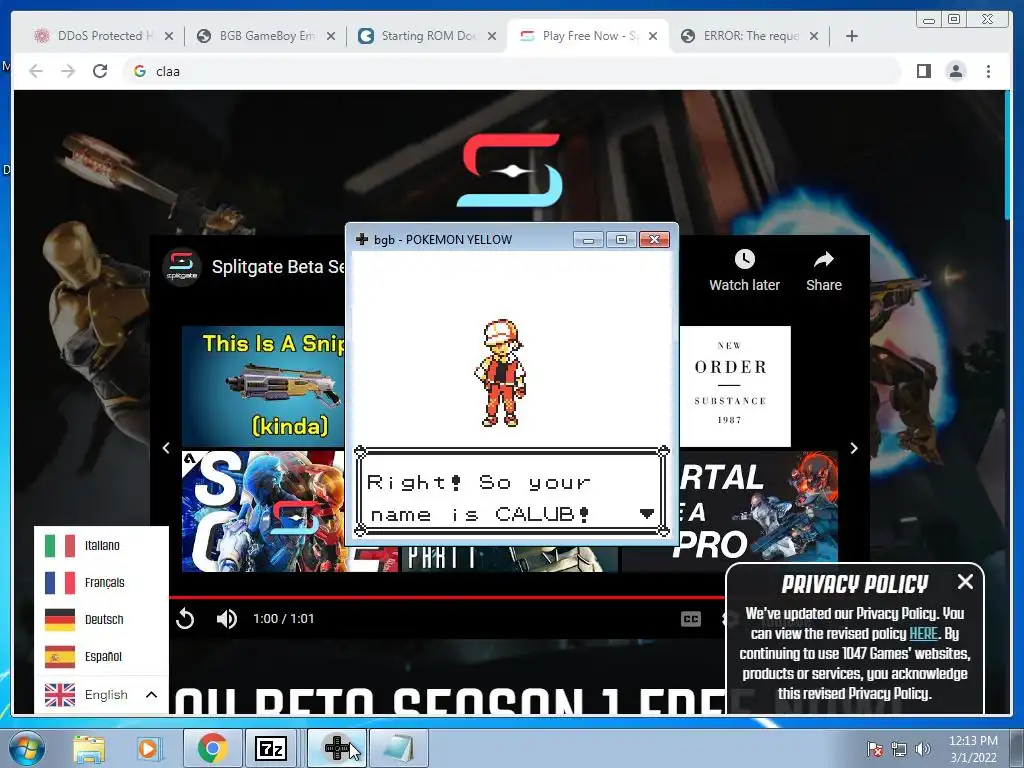This screenshot has width=1024, height=768.
Task: Open Windows Explorer from taskbar
Action: 89,749
